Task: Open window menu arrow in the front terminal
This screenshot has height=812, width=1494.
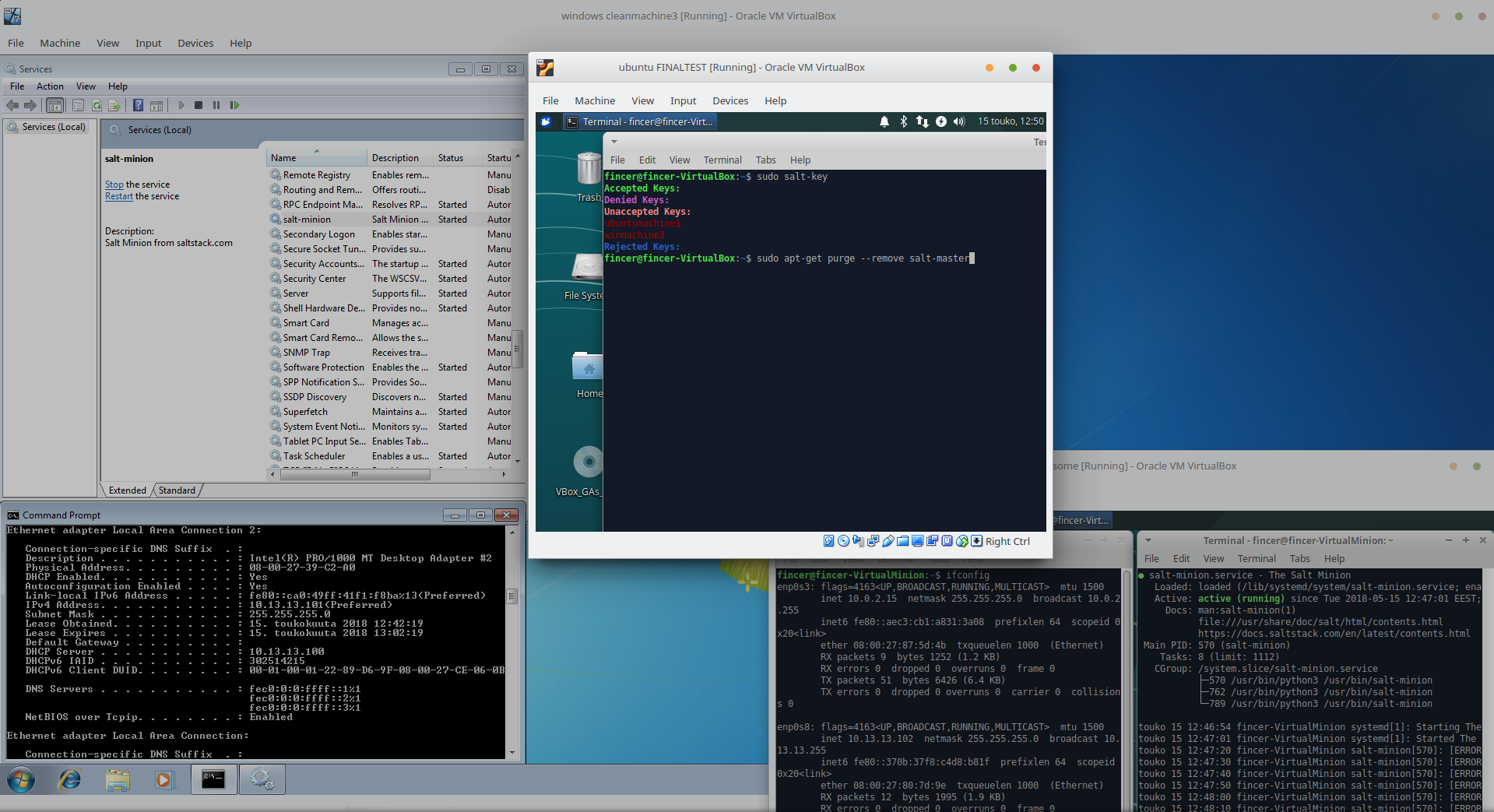Action: (x=614, y=142)
